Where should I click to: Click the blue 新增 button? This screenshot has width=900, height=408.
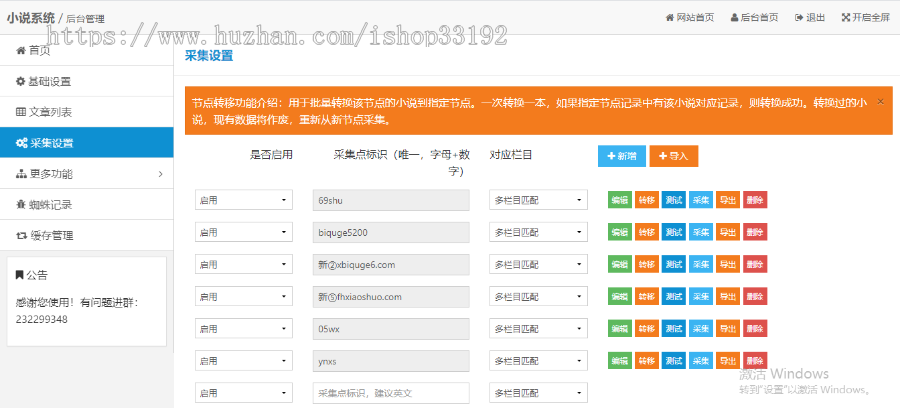[x=622, y=156]
